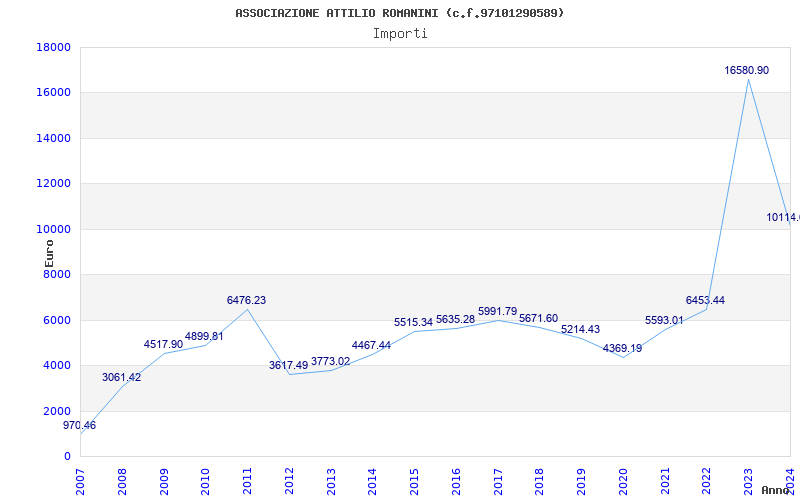Select the 6476.23 data label

246,300
